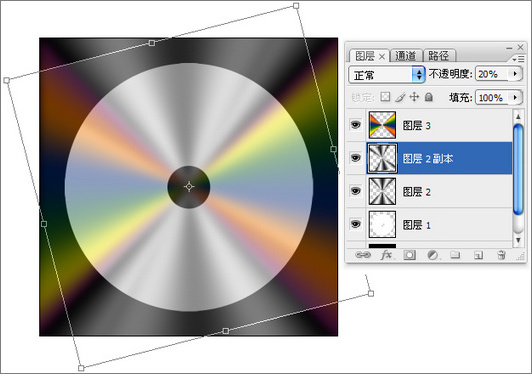Expand the opacity 20% slider arrow
The height and width of the screenshot is (374, 532).
coord(515,74)
